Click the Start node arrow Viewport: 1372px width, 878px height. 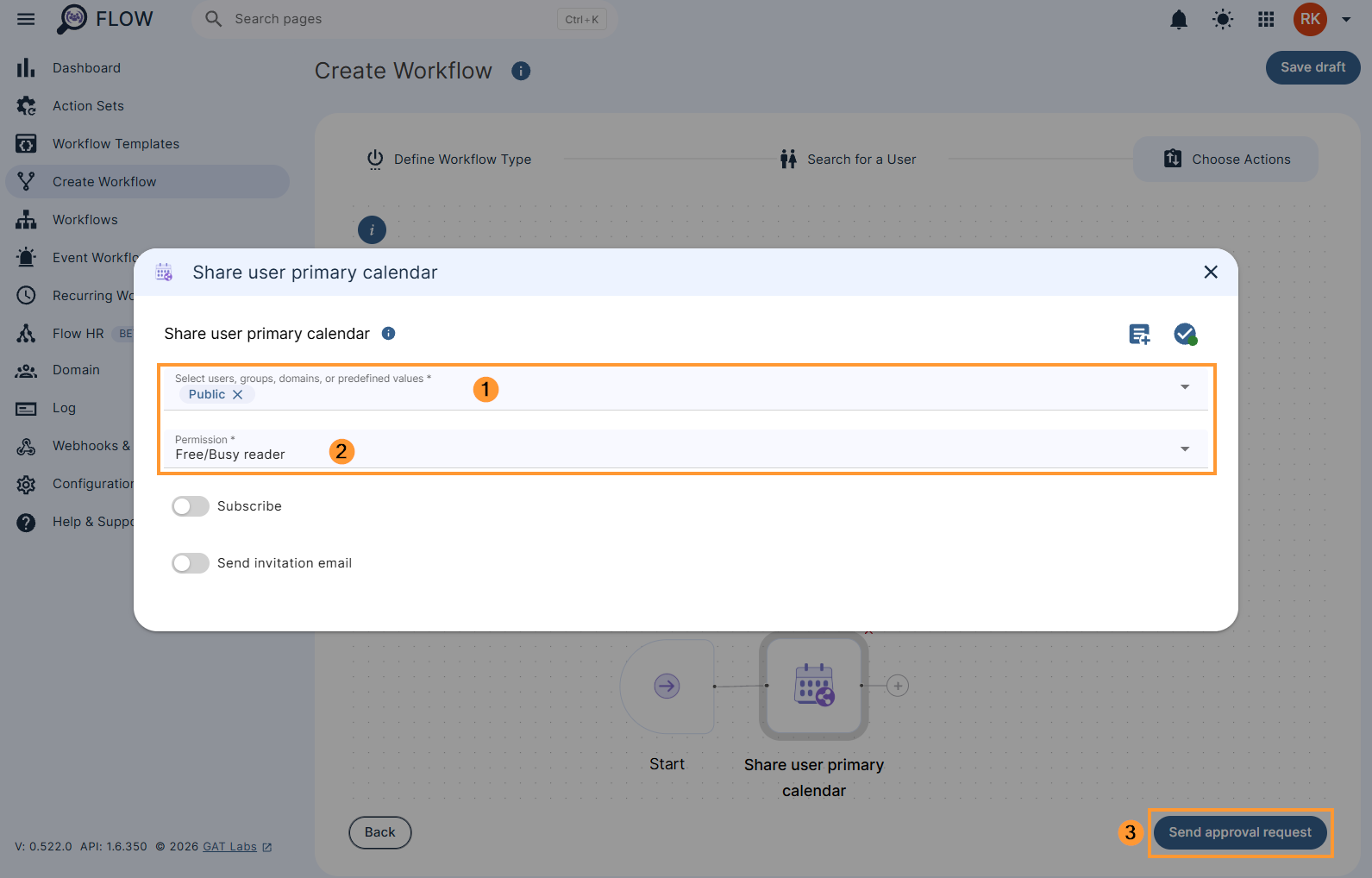click(667, 687)
